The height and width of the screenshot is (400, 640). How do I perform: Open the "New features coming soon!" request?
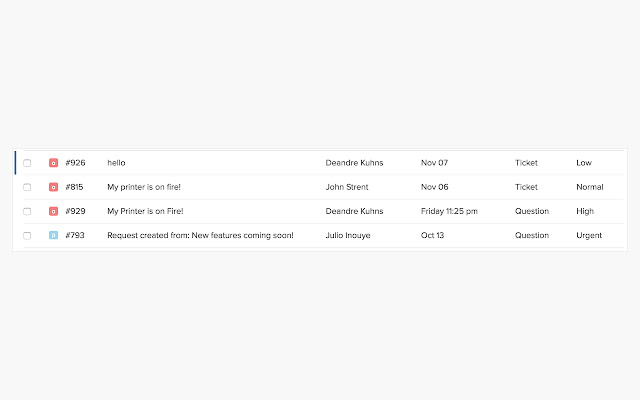point(200,236)
